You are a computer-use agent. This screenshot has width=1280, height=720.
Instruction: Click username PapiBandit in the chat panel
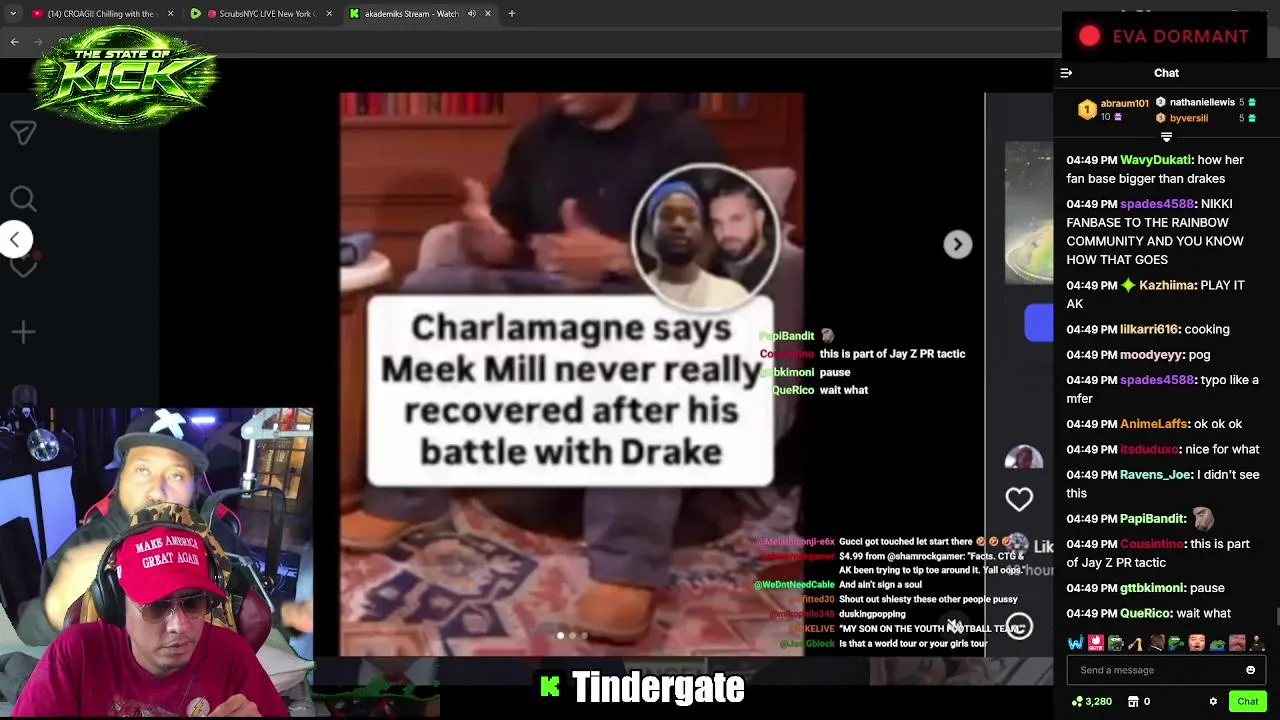point(1153,519)
